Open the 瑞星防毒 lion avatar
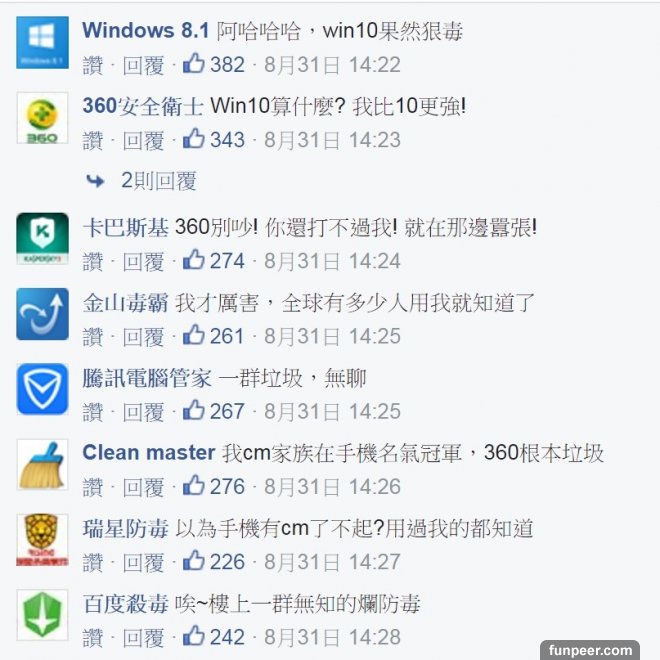 point(42,540)
